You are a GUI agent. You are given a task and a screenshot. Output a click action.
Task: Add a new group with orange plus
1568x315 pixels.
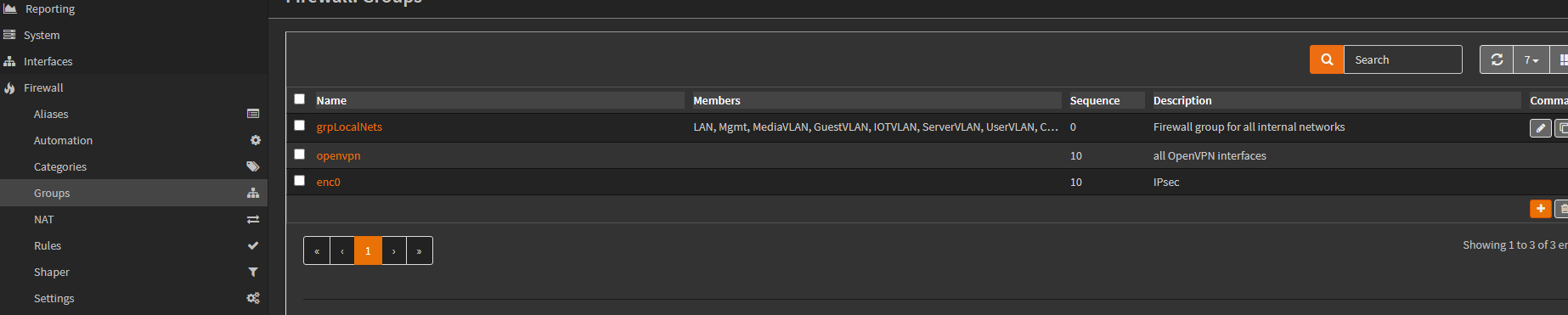(1540, 209)
